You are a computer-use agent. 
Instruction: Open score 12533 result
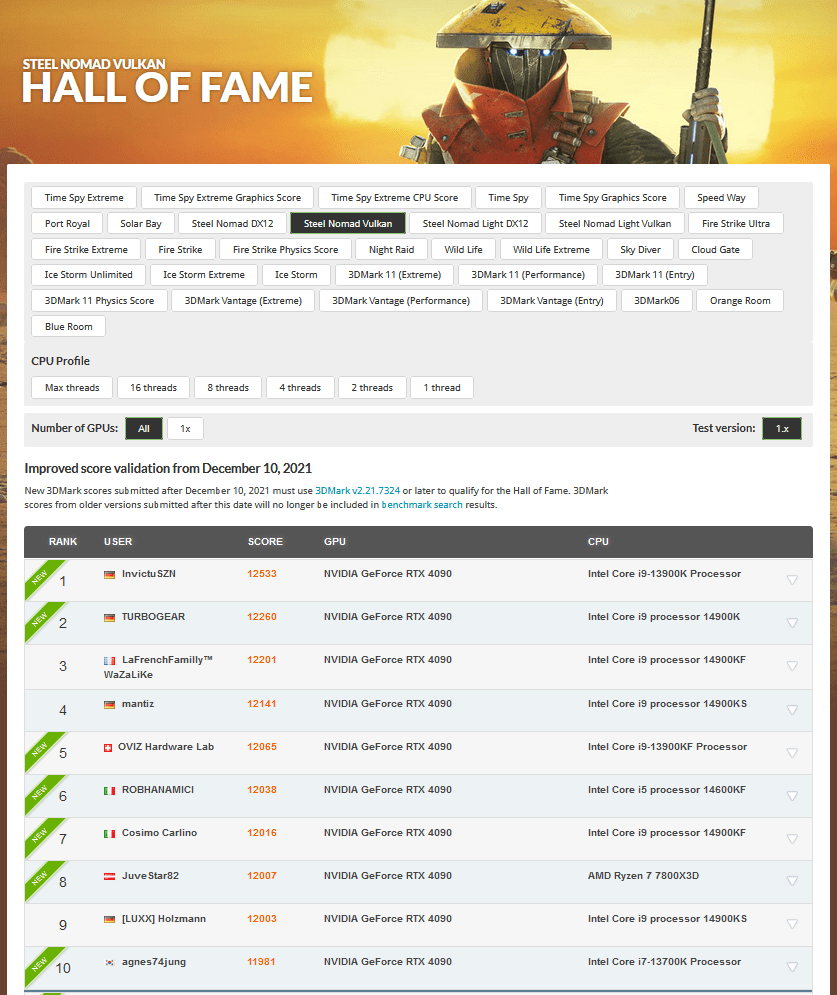click(x=261, y=574)
